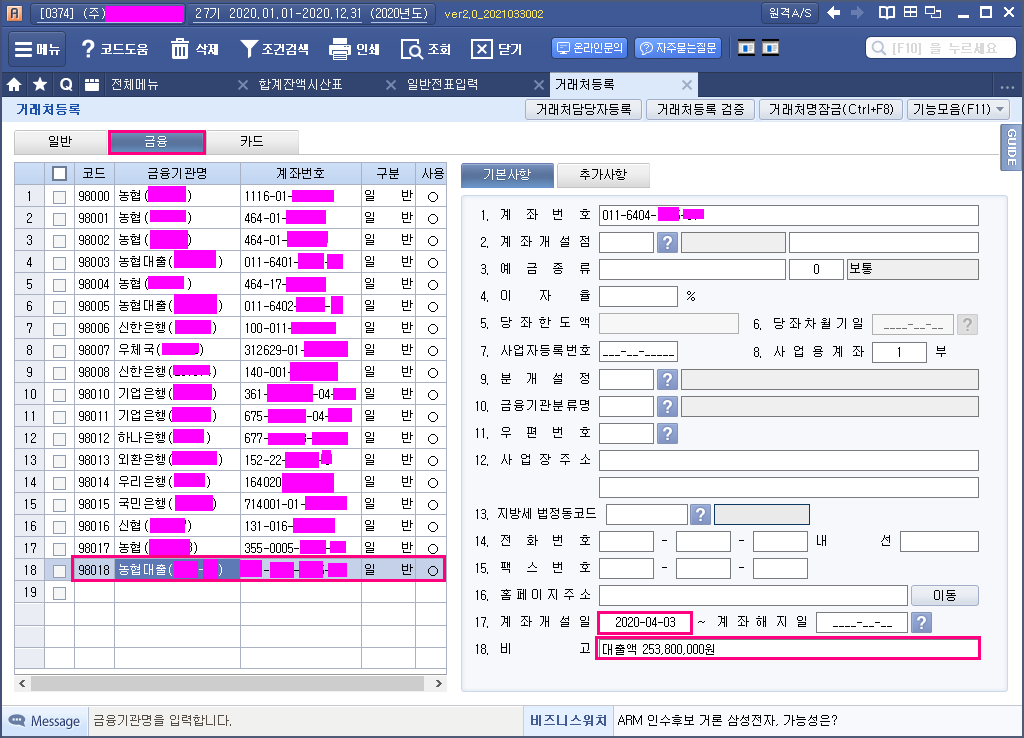1024x738 pixels.
Task: Switch to 합계잔액시산표 tab
Action: [300, 84]
